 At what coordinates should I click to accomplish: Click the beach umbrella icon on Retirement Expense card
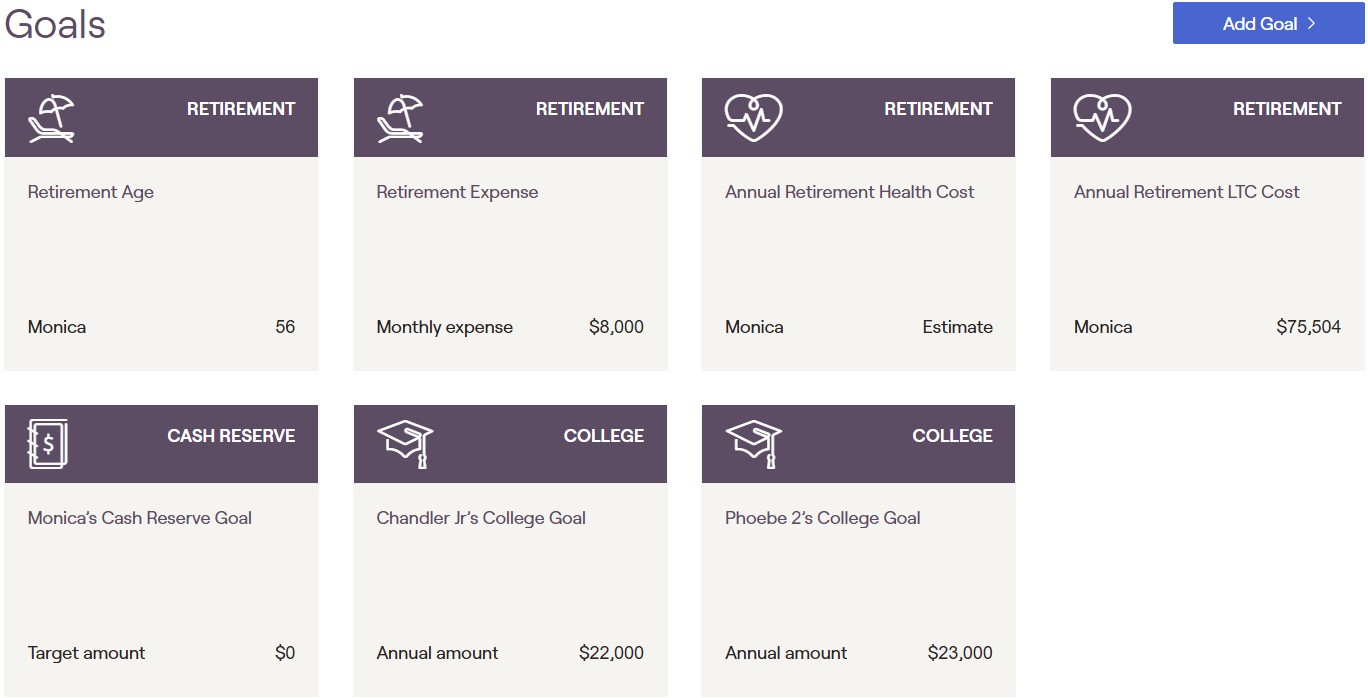[x=400, y=118]
